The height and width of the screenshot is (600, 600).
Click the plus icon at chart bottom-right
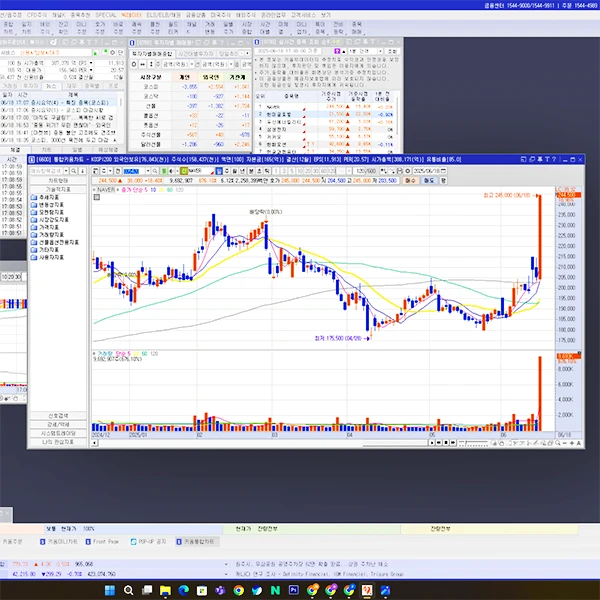[x=572, y=443]
